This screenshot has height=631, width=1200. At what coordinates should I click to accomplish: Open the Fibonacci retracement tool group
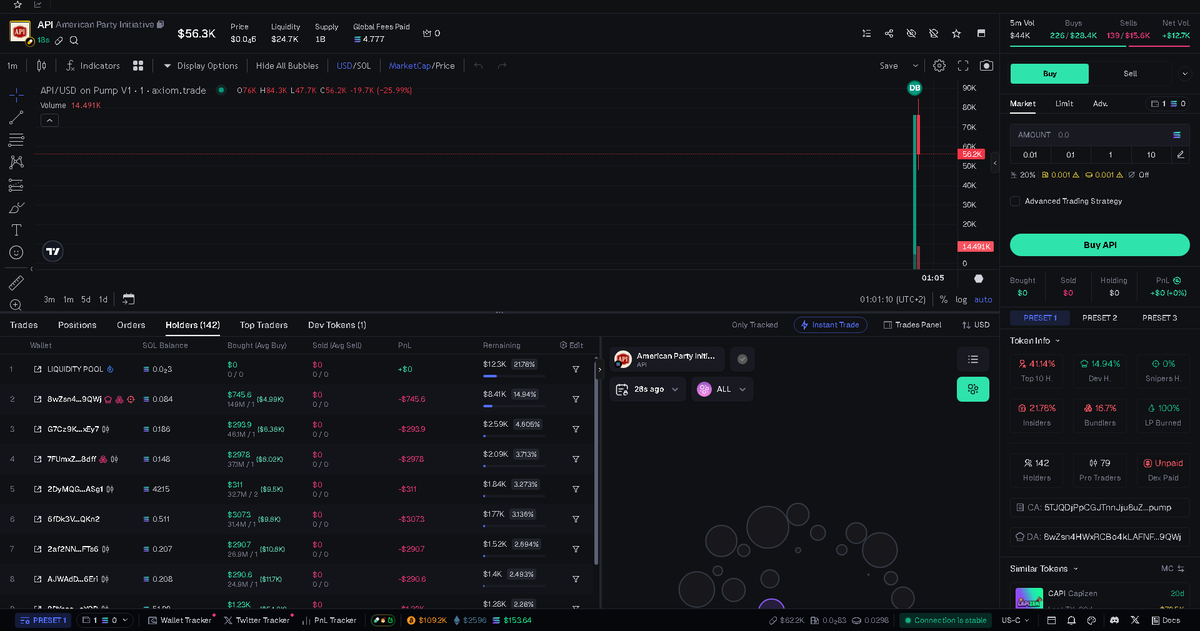pyautogui.click(x=16, y=139)
